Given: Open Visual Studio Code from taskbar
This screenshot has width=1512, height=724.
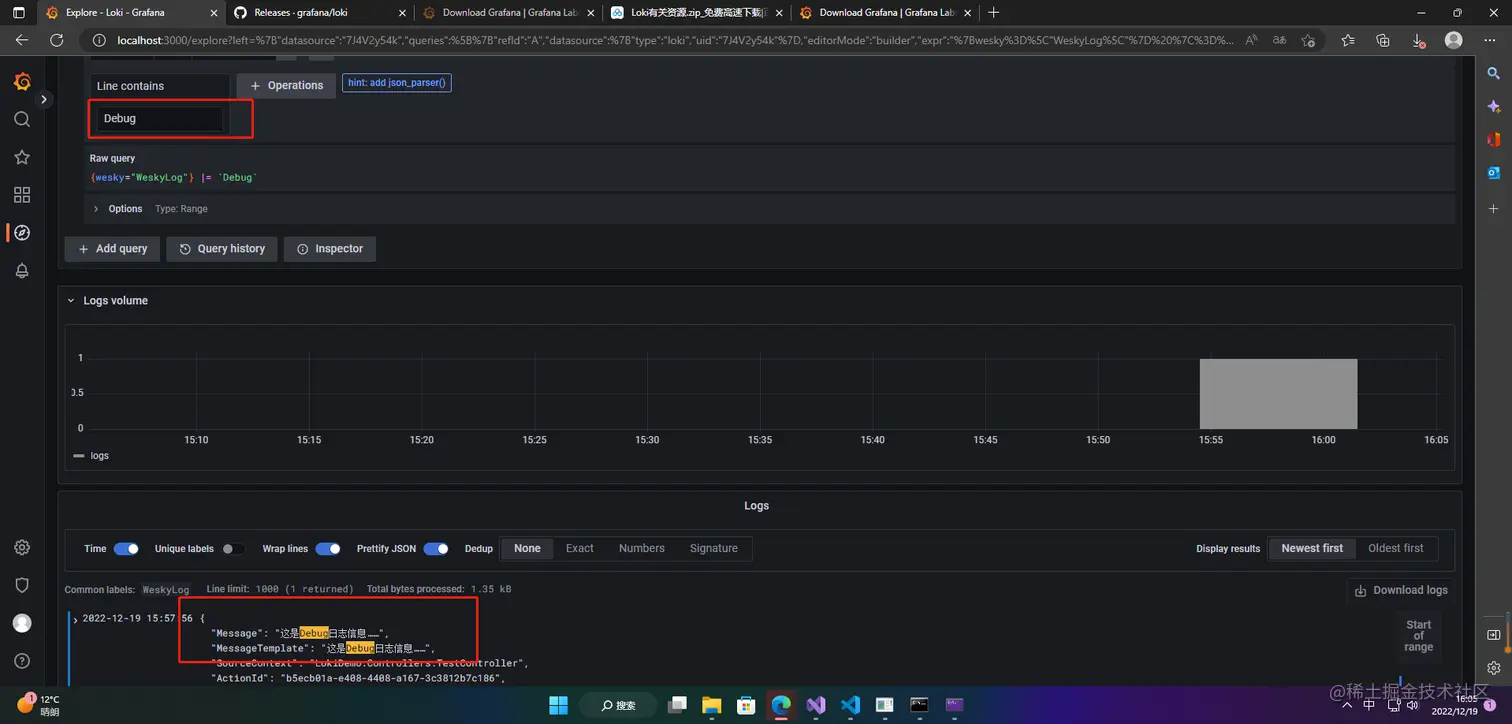Looking at the screenshot, I should pos(850,704).
